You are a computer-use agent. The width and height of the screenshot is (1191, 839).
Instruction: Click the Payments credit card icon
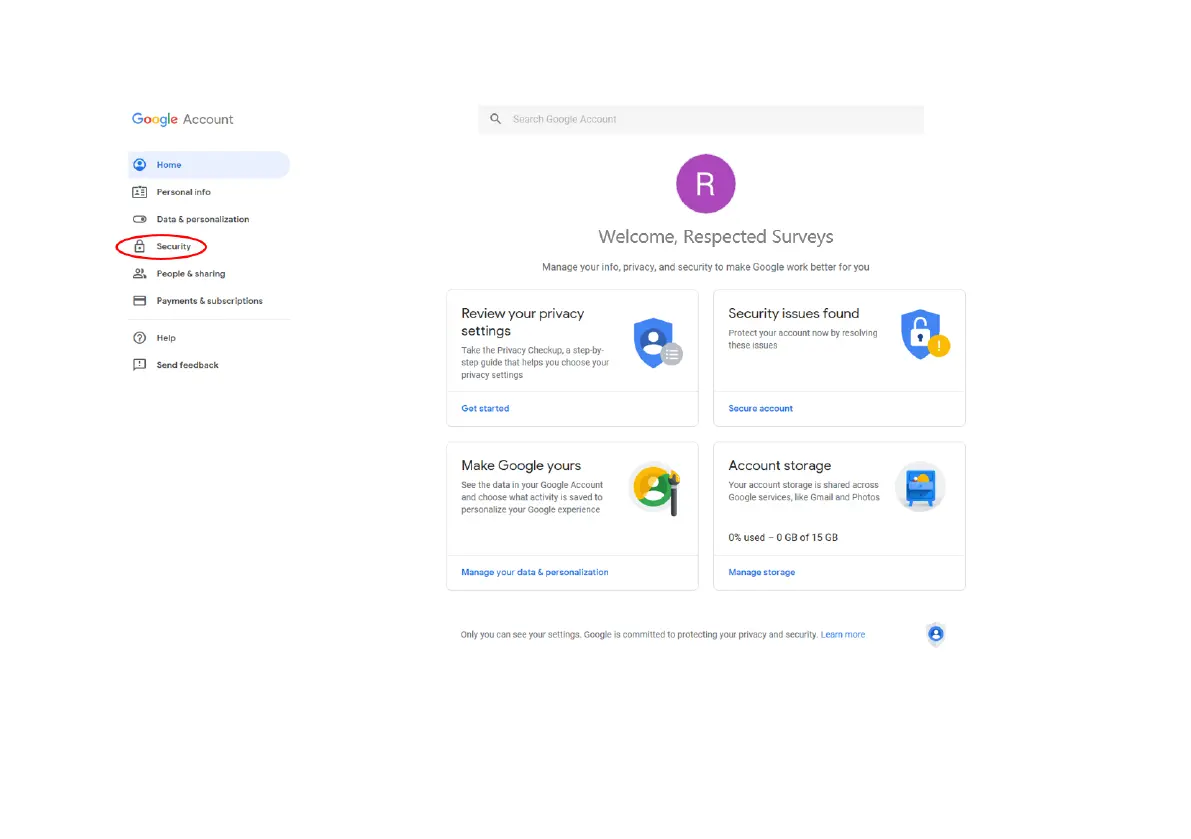pyautogui.click(x=140, y=301)
